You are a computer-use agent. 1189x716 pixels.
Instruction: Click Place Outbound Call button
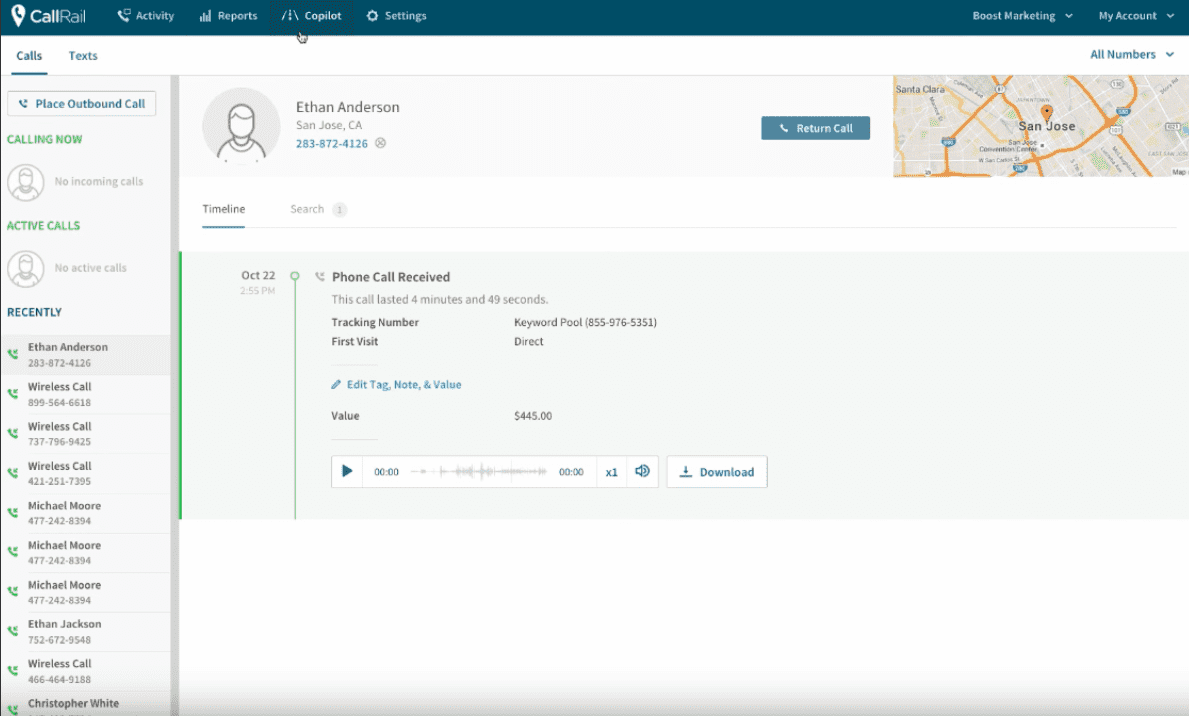pyautogui.click(x=82, y=104)
